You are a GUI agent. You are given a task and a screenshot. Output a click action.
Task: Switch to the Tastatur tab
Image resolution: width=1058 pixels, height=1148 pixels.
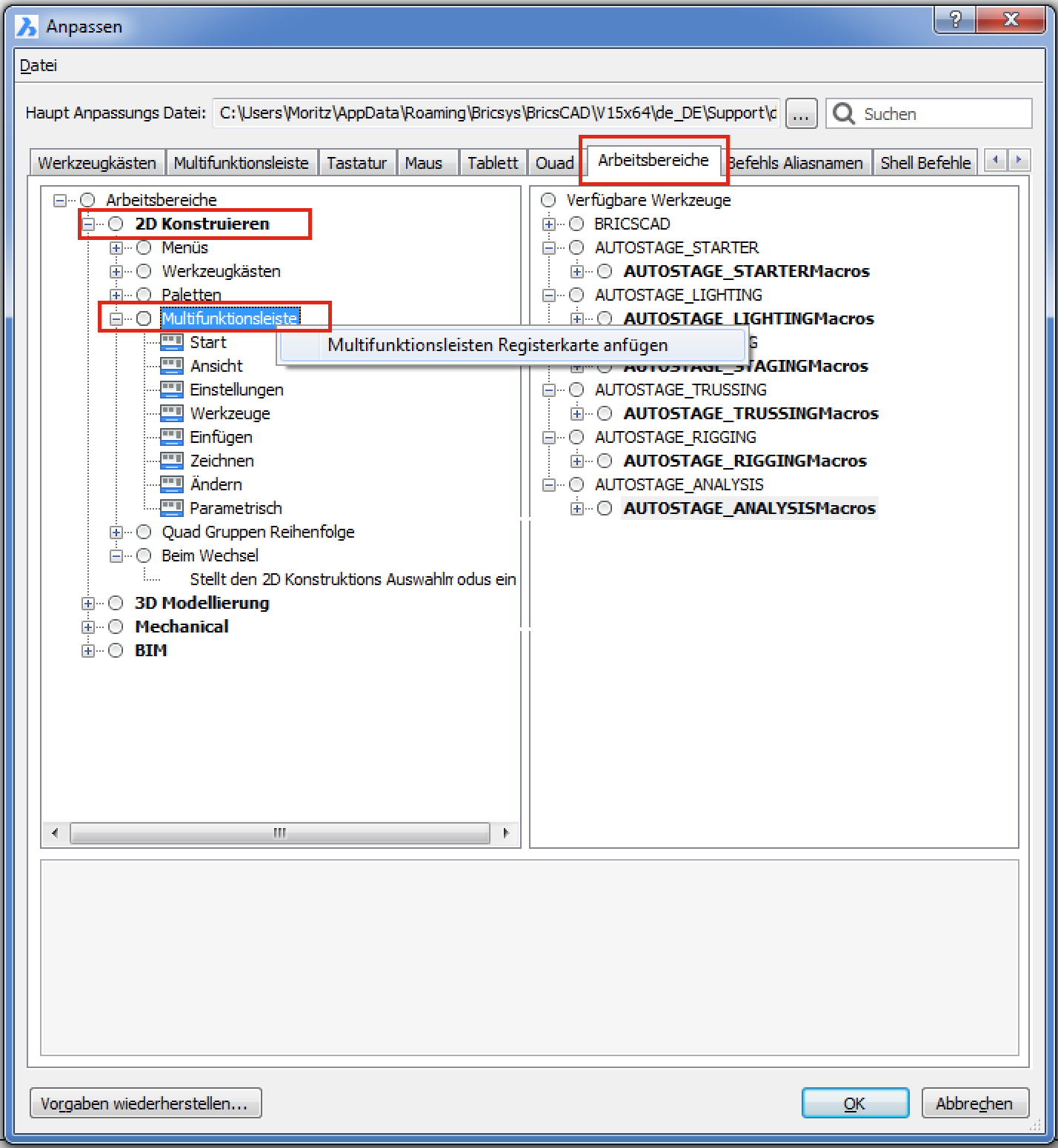[x=358, y=161]
